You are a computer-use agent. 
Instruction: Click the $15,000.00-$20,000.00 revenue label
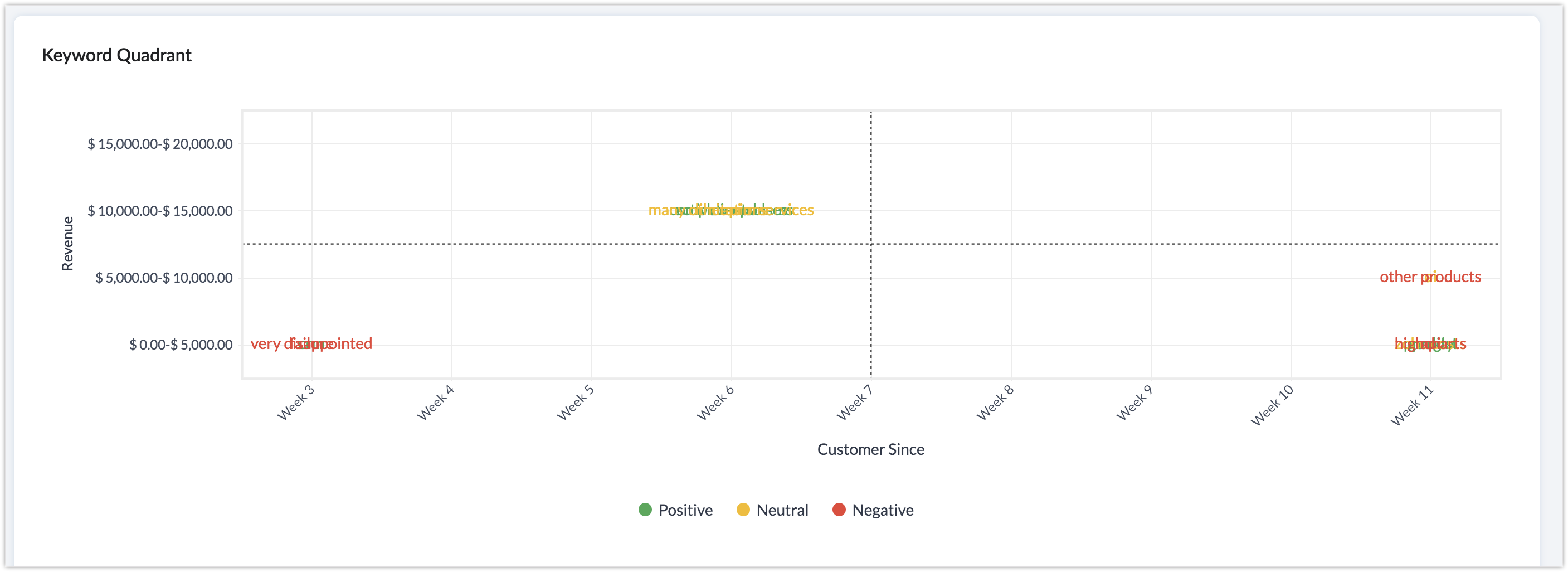coord(160,144)
